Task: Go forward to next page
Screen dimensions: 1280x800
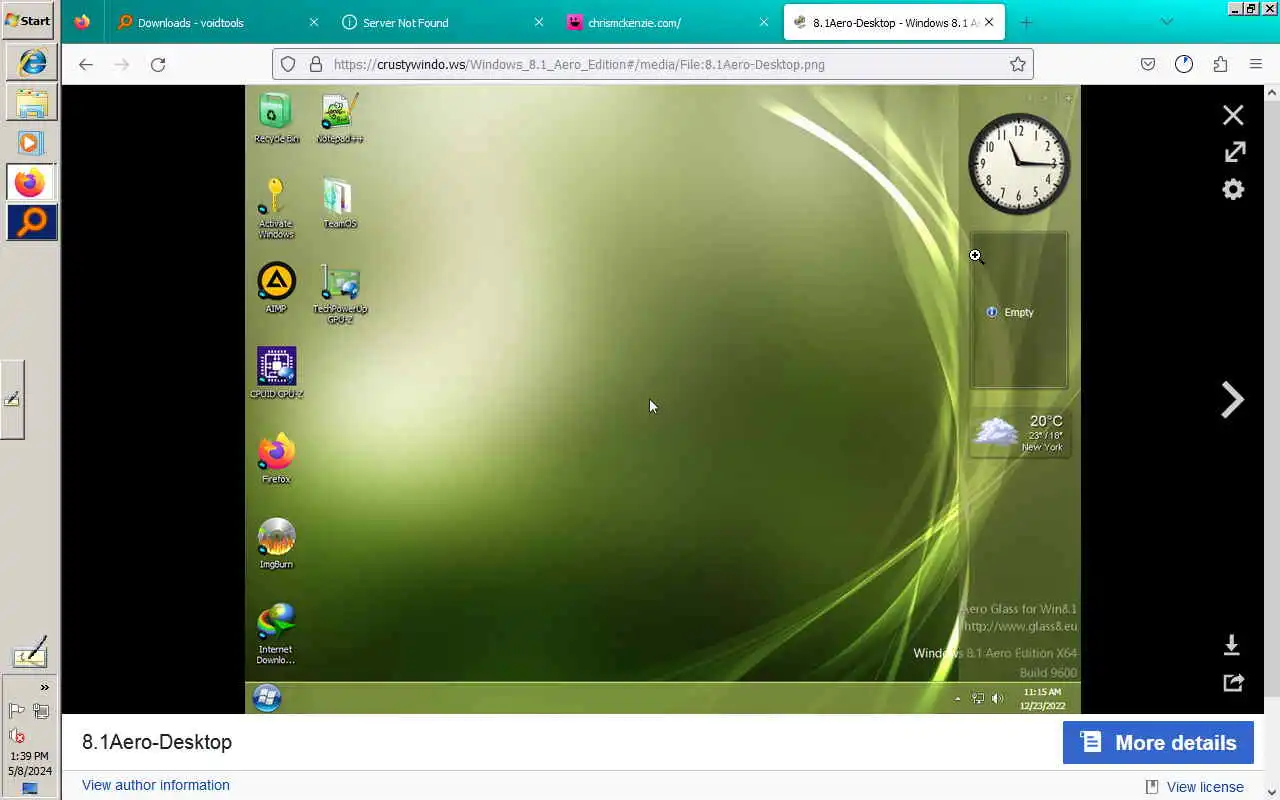Action: click(122, 64)
